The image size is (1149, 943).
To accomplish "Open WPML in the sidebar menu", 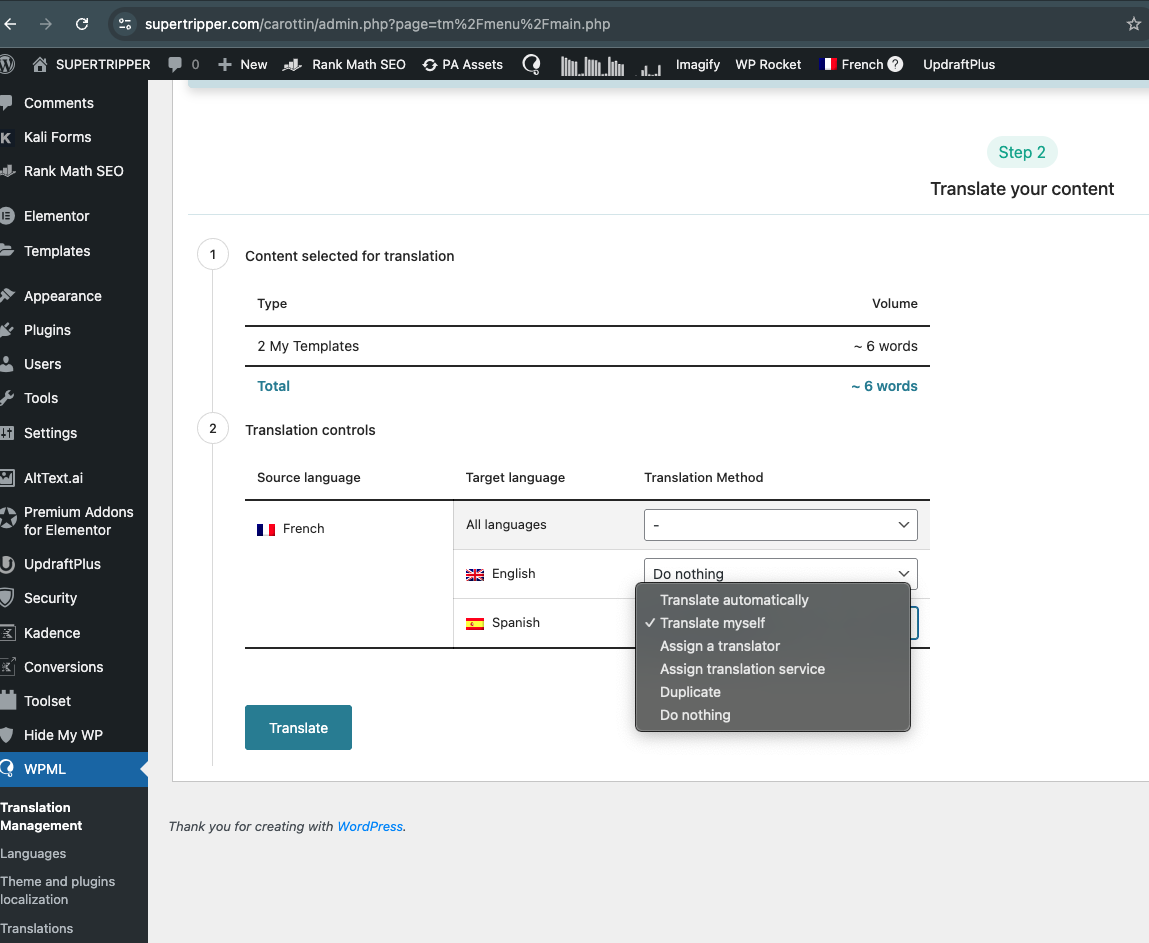I will (73, 769).
